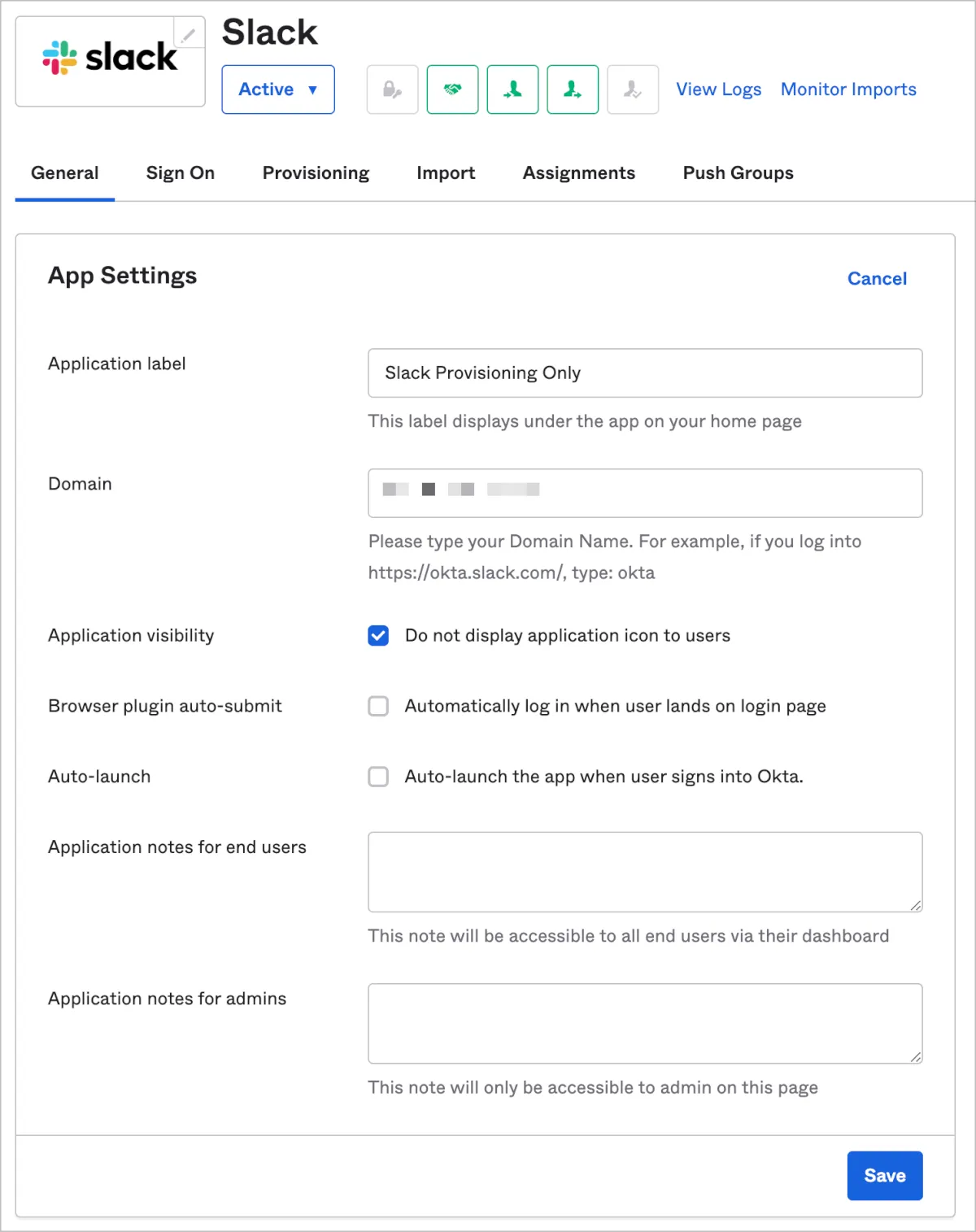The height and width of the screenshot is (1232, 976).
Task: Click the Application label text field
Action: 645,373
